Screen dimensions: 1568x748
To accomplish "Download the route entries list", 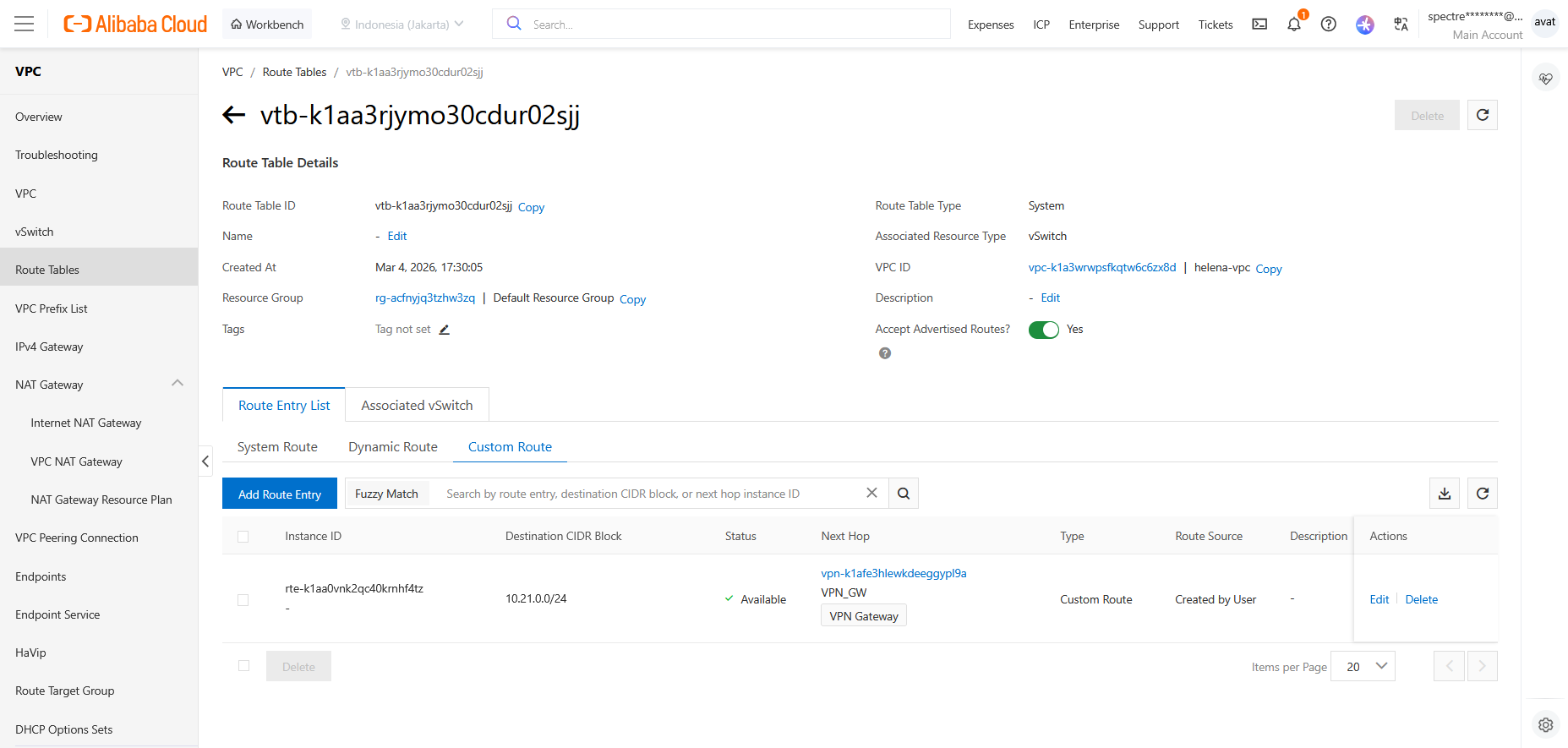I will pyautogui.click(x=1445, y=494).
